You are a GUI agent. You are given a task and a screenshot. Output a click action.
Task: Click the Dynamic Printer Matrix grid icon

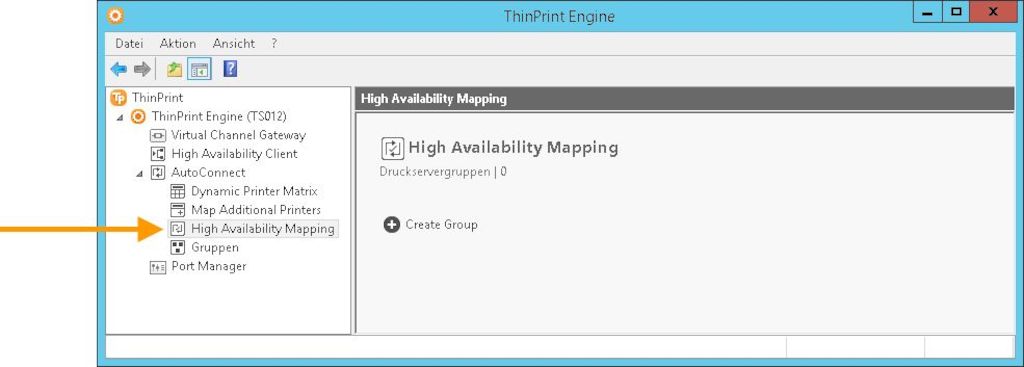pos(178,192)
